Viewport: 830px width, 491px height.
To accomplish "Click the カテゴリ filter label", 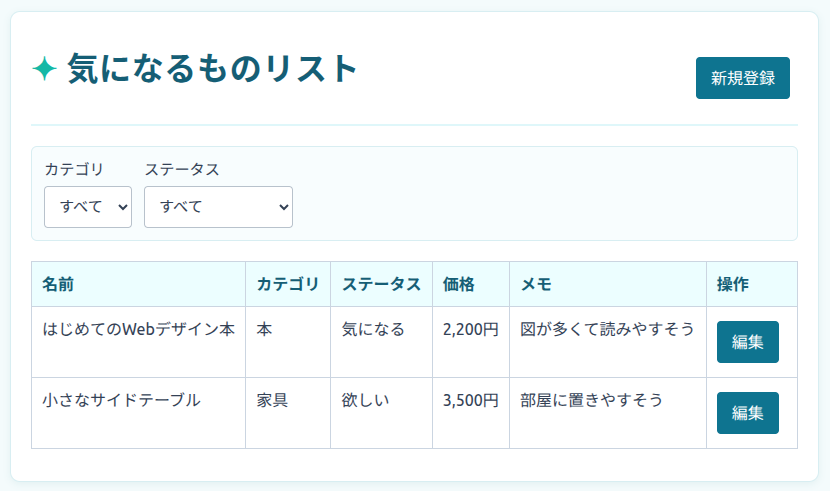I will (74, 169).
